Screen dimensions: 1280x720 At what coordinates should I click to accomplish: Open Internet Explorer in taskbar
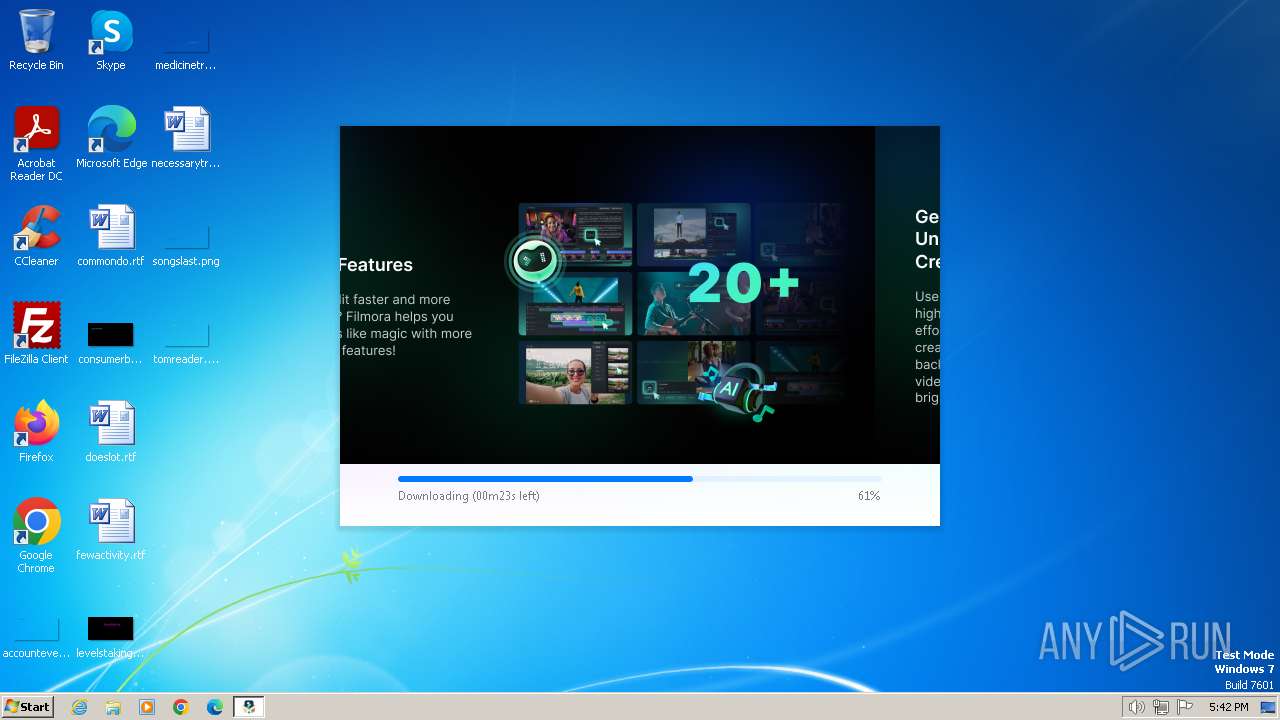tap(79, 707)
